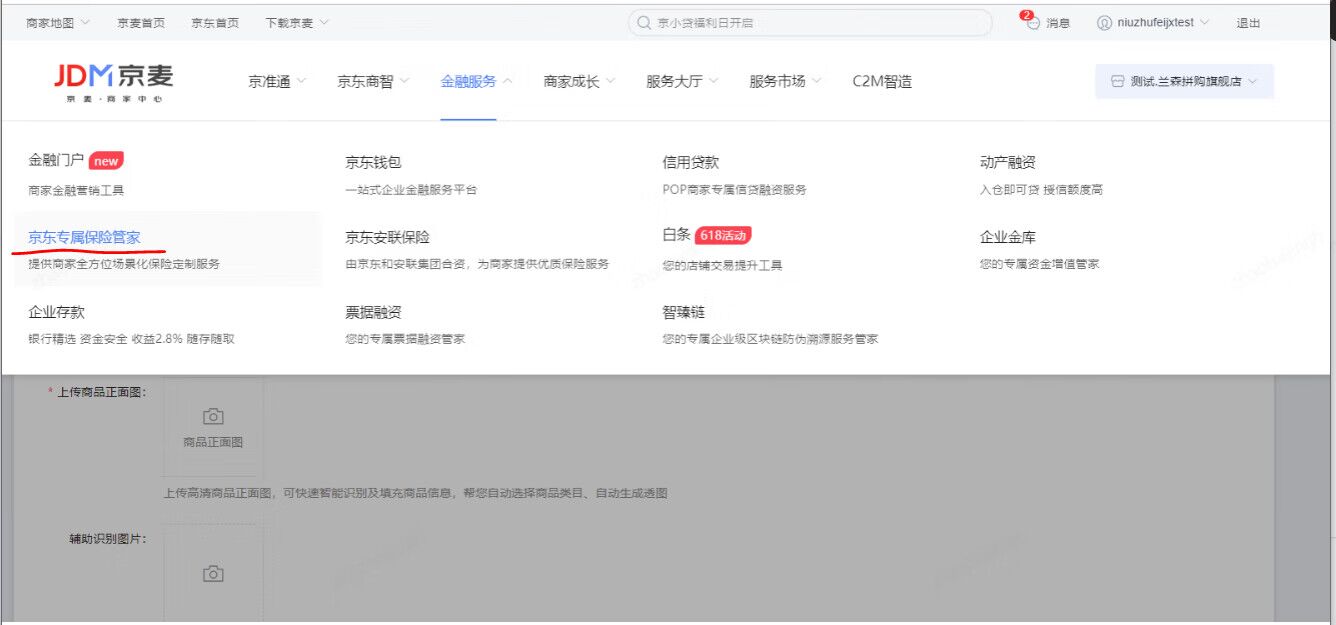
Task: Open the 京东专属保险管家 link
Action: coord(85,236)
